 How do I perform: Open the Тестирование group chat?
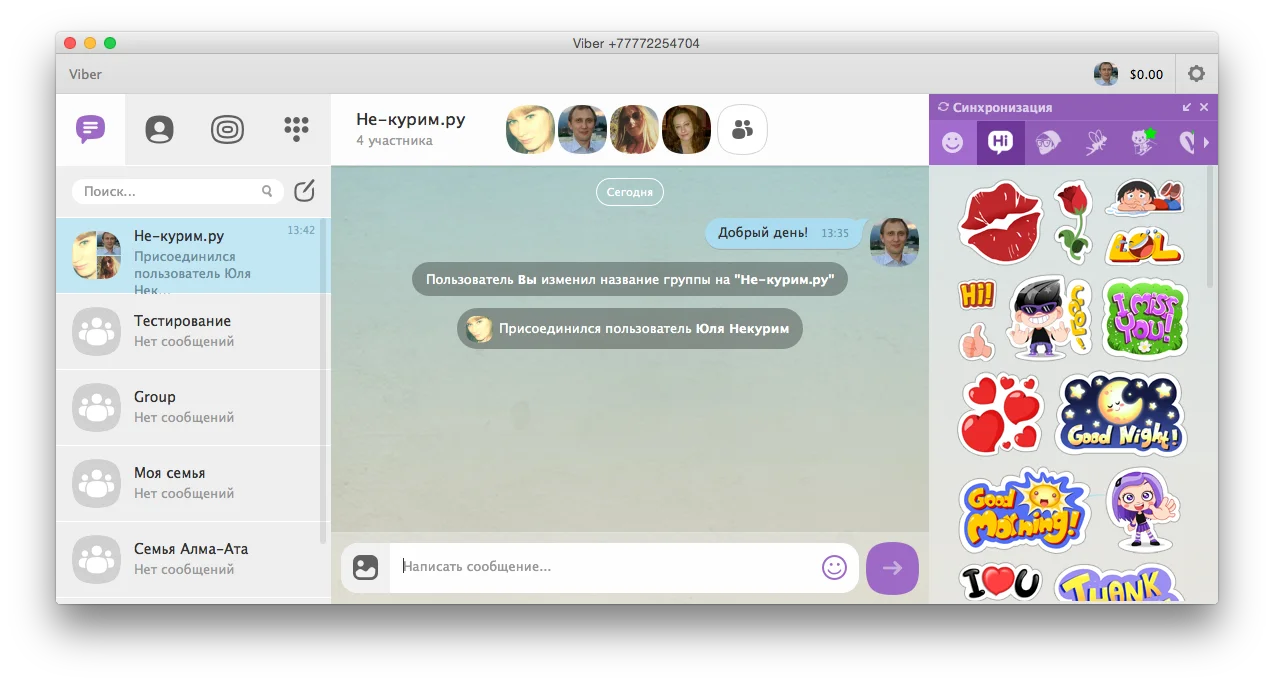click(192, 331)
